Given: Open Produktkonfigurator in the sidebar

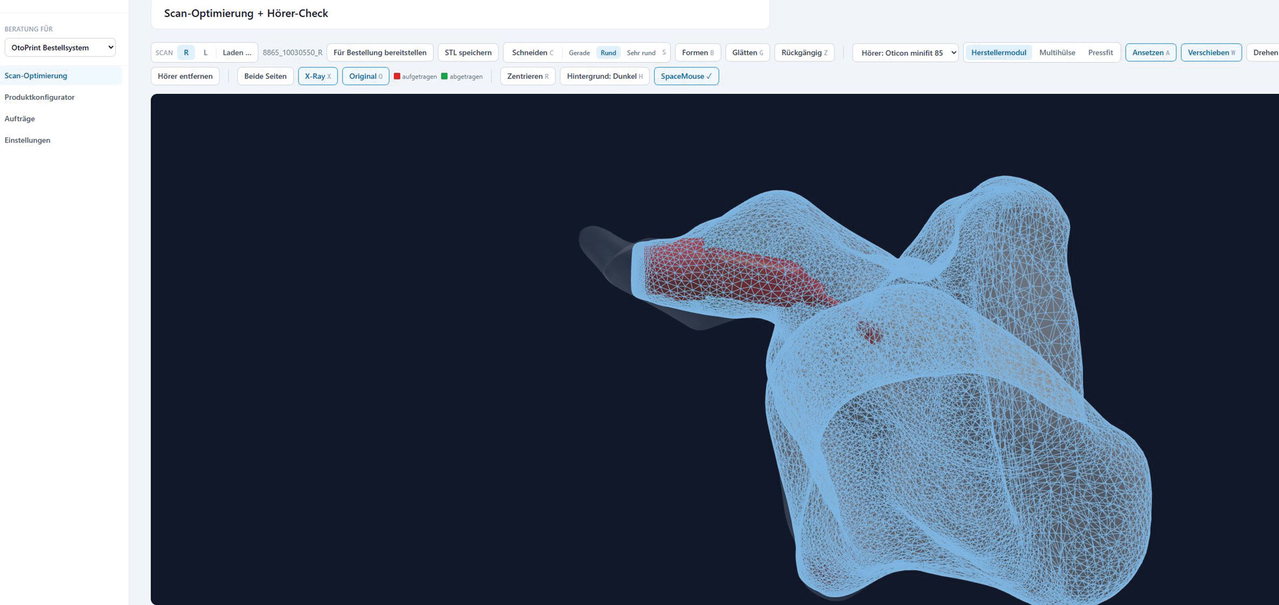Looking at the screenshot, I should [x=39, y=97].
